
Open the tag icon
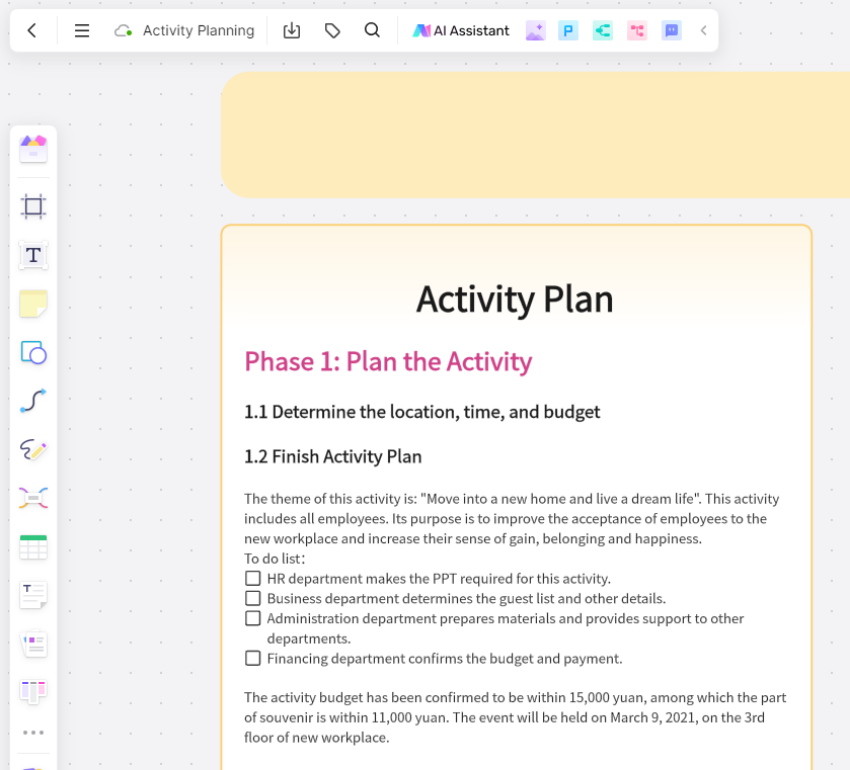coord(332,30)
